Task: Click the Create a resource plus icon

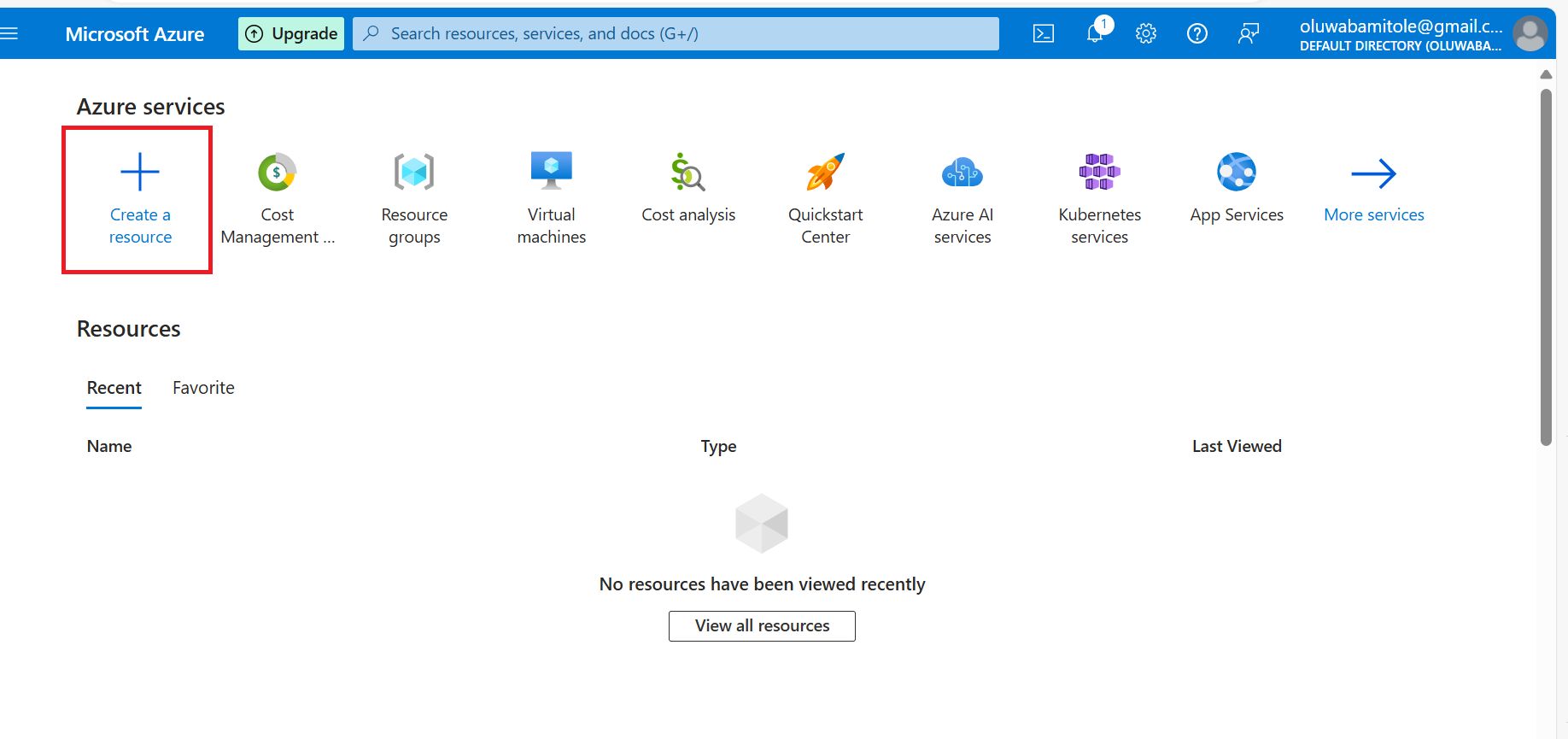Action: coord(140,172)
